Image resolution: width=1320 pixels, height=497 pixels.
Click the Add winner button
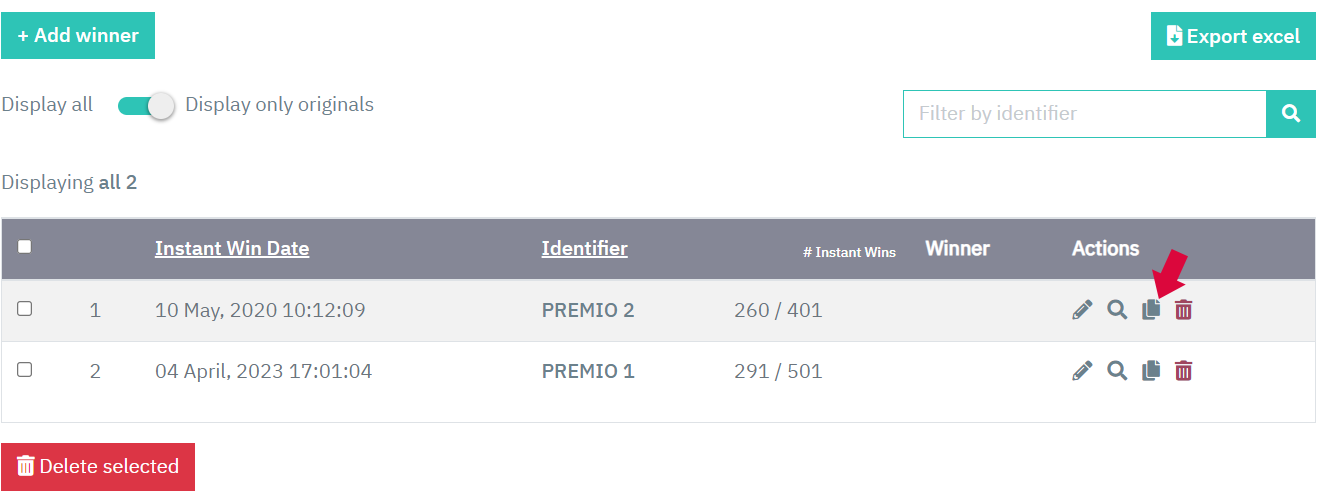tap(78, 36)
